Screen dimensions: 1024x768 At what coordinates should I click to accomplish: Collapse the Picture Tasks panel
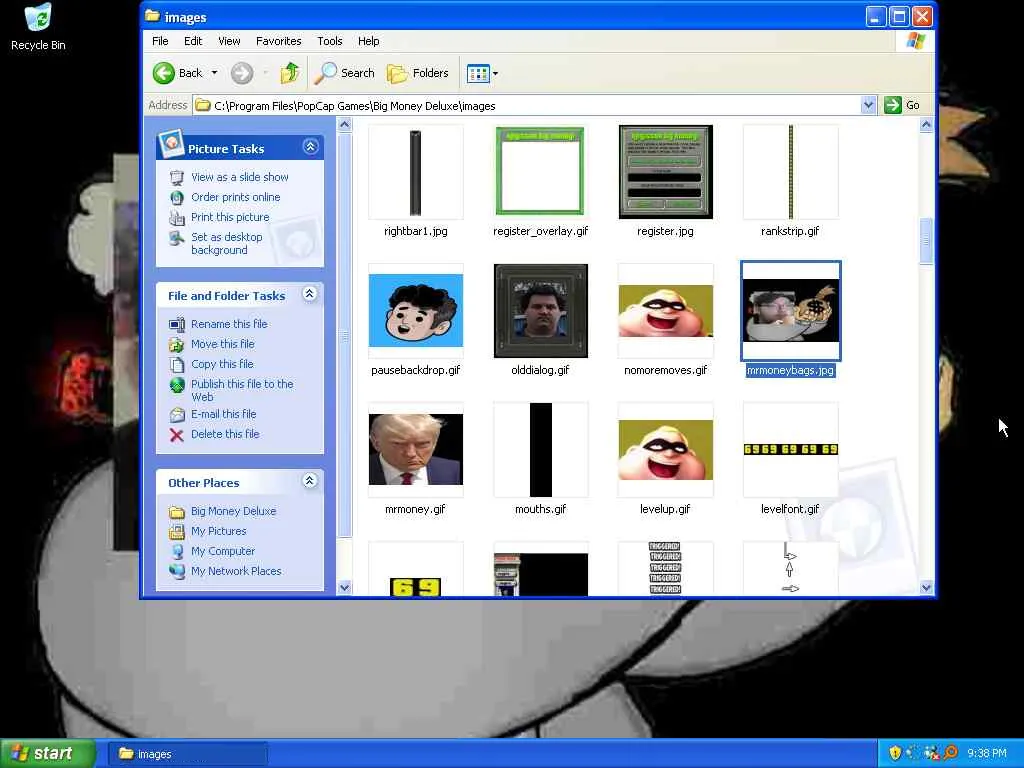[x=310, y=146]
